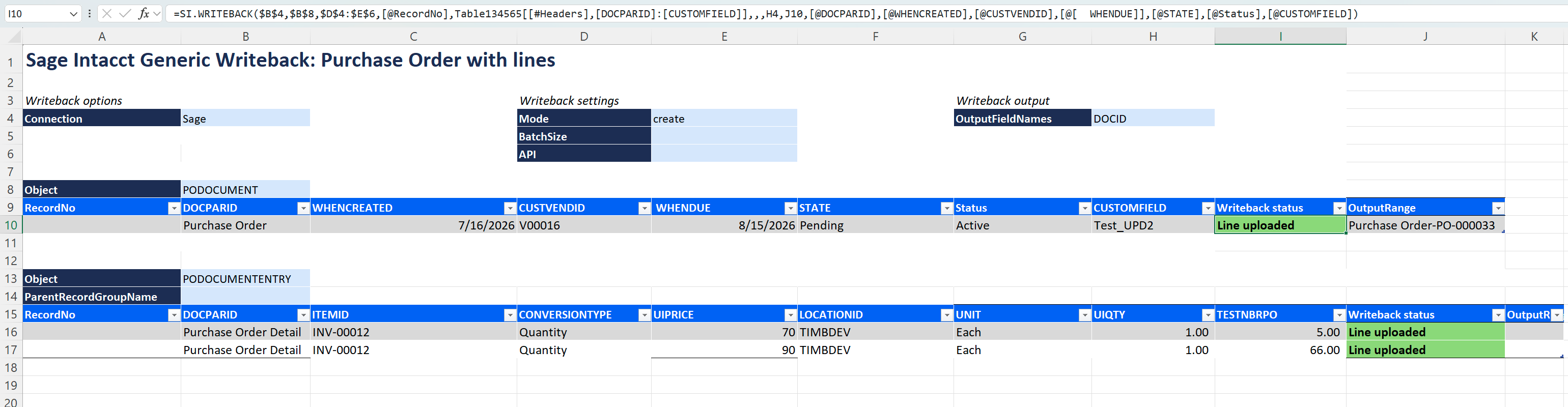Click the Enter checkmark formula icon

(125, 13)
